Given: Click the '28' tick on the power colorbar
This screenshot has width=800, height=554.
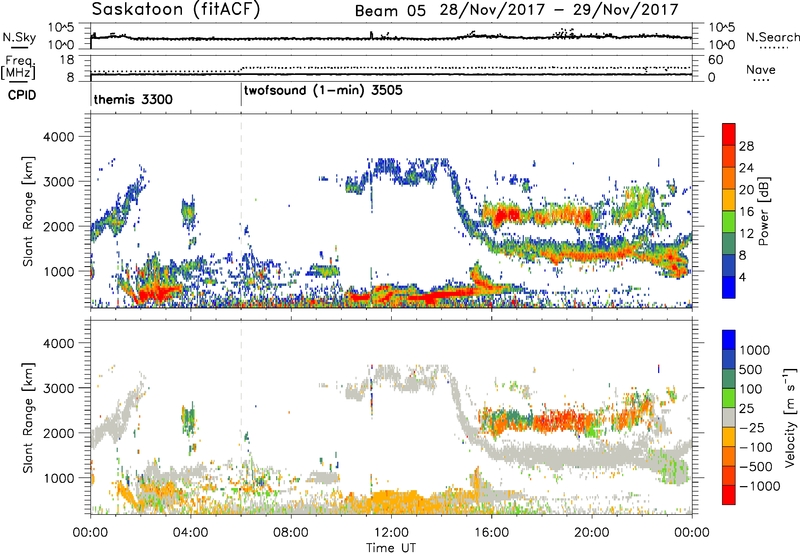Looking at the screenshot, I should coord(746,146).
